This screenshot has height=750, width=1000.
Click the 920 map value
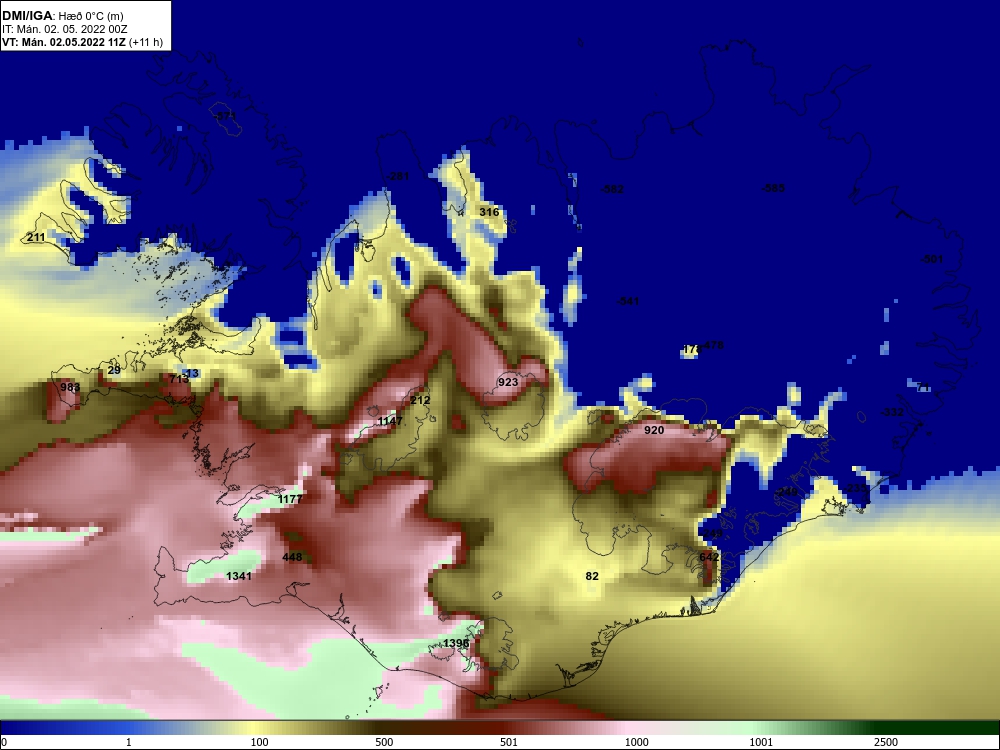654,430
